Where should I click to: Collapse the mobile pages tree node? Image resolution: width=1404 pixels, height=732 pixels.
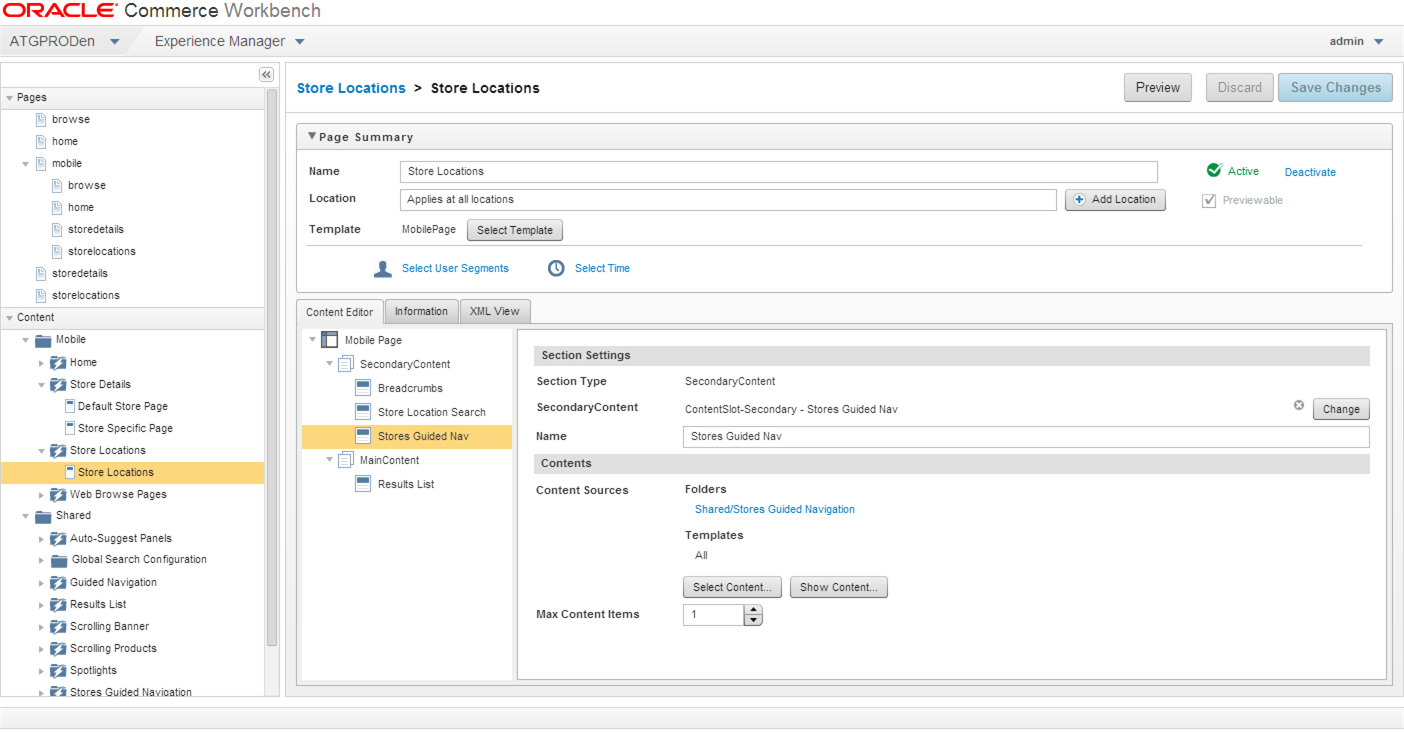(x=26, y=164)
